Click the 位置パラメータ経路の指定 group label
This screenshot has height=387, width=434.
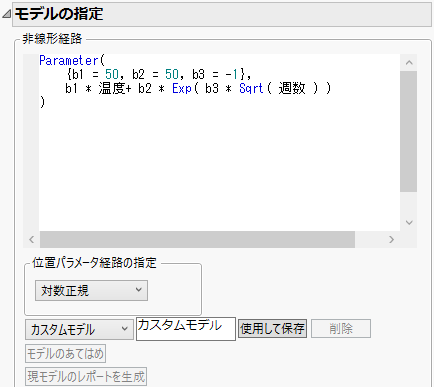click(94, 263)
